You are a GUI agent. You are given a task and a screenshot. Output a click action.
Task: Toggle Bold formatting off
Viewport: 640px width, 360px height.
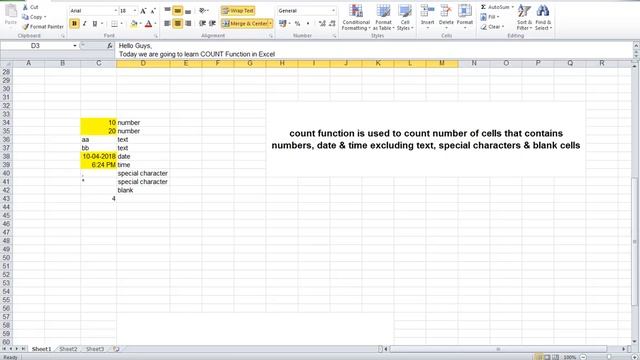[74, 24]
